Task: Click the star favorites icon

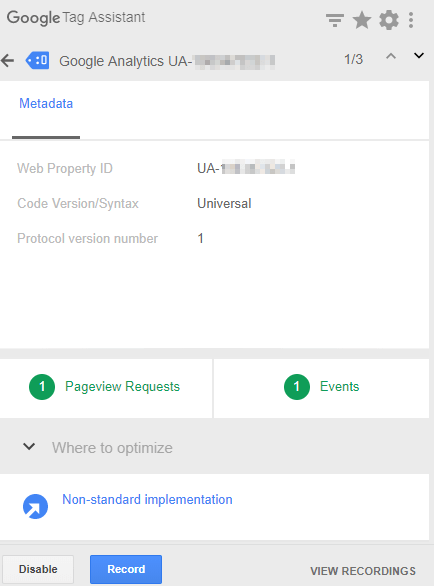Action: pyautogui.click(x=362, y=20)
